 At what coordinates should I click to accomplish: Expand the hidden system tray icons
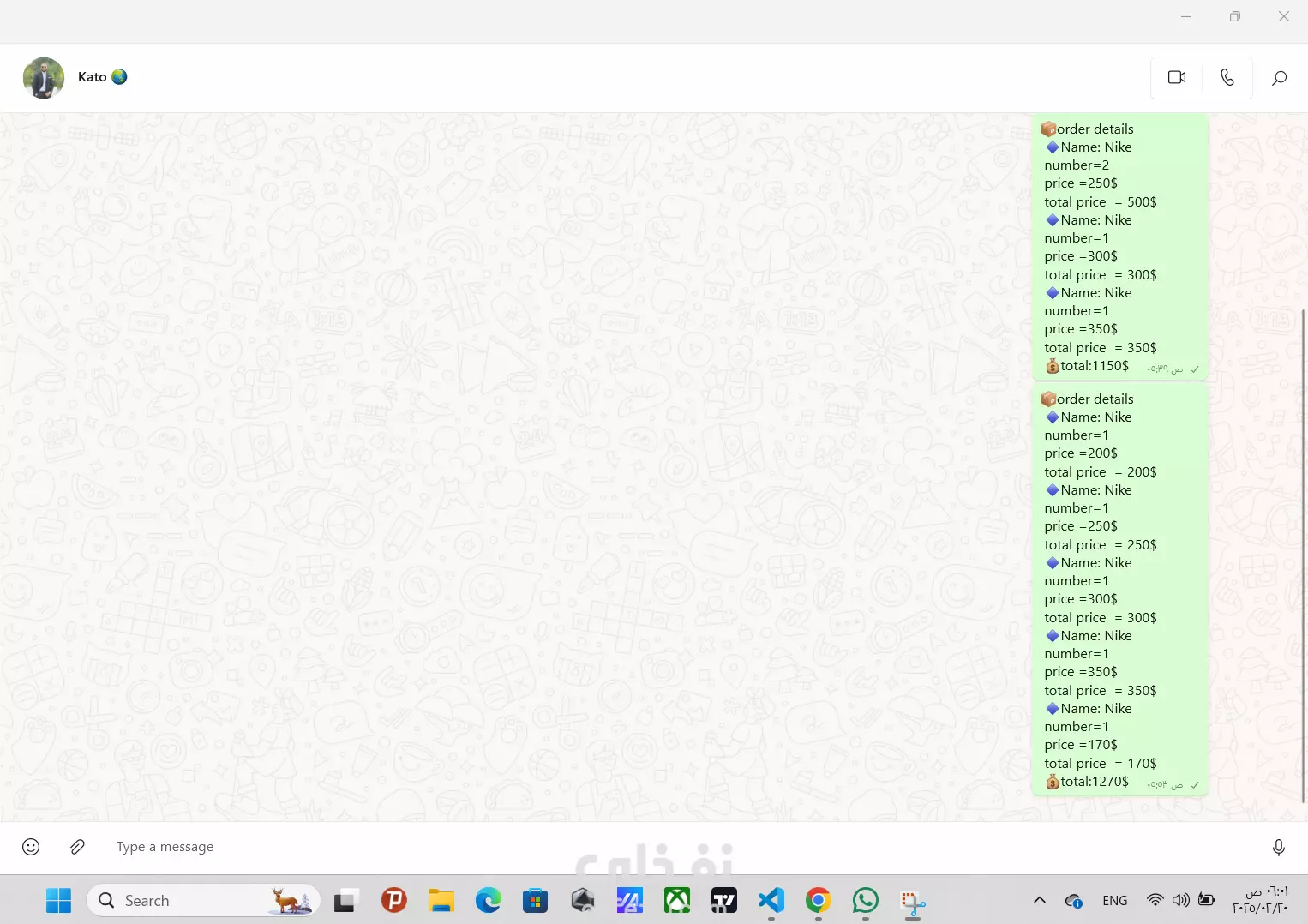point(1040,900)
